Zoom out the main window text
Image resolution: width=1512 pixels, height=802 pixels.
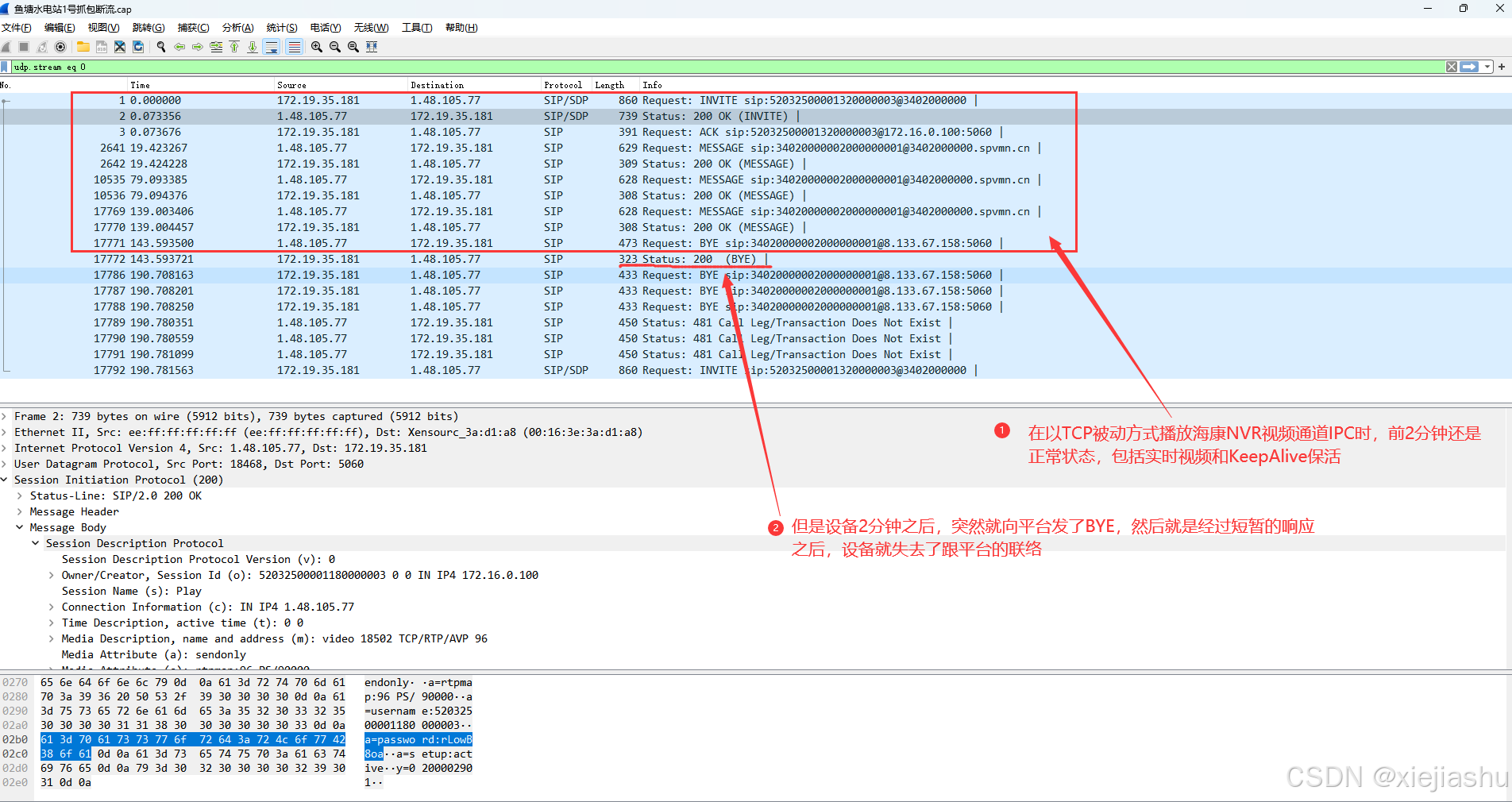tap(335, 47)
